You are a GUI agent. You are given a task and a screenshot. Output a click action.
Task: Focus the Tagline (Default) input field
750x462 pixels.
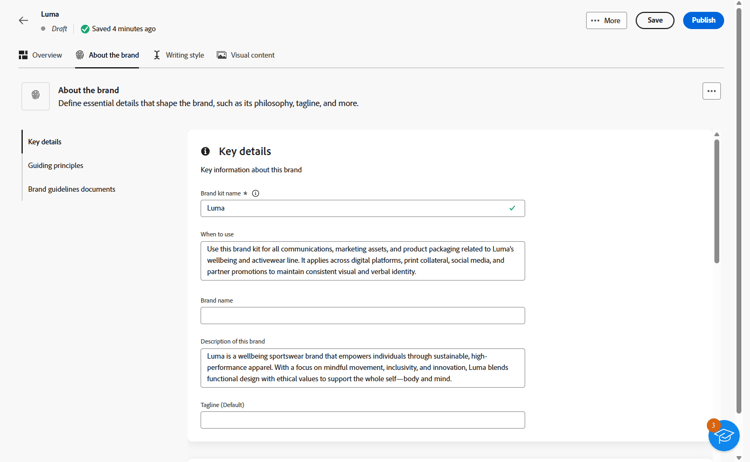(362, 420)
